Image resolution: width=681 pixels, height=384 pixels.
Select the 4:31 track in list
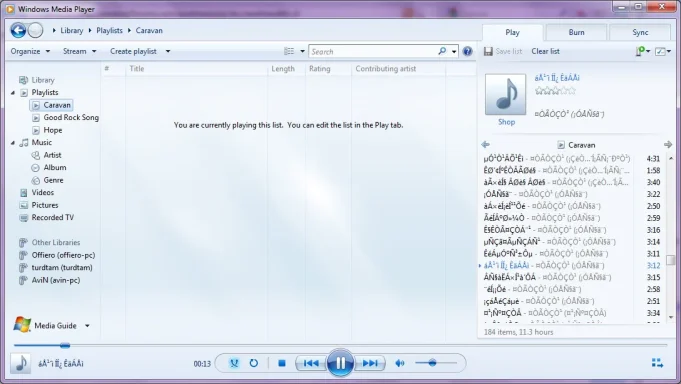click(572, 159)
